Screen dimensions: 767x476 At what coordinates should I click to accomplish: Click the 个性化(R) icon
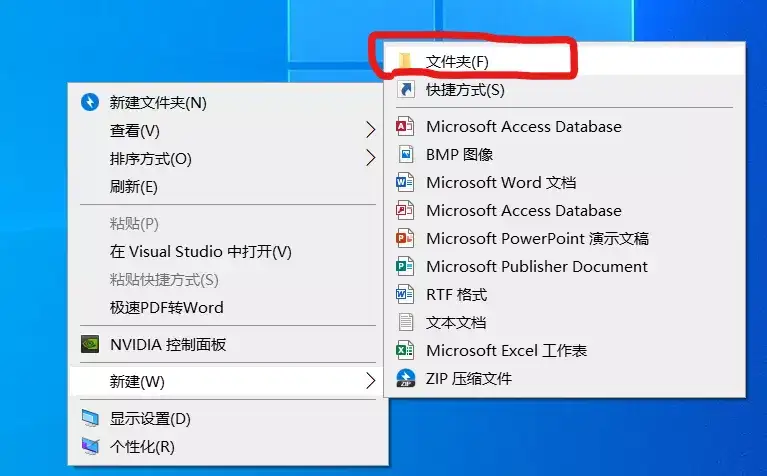pyautogui.click(x=90, y=446)
